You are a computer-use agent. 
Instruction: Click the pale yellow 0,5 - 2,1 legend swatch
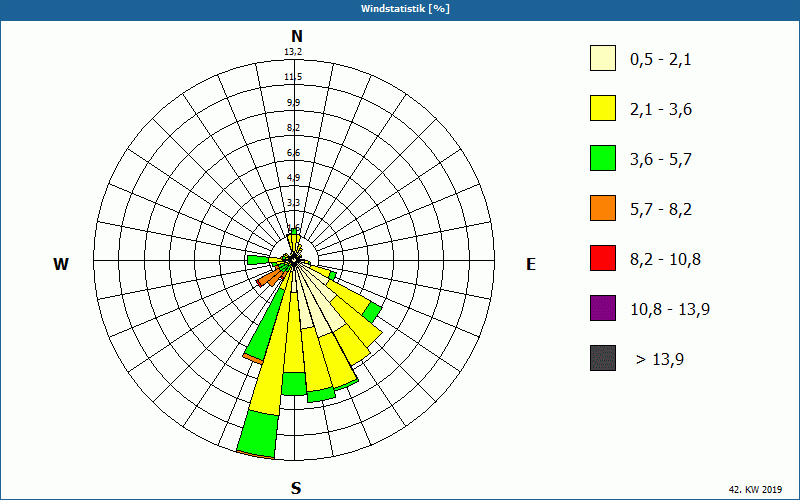[x=603, y=58]
